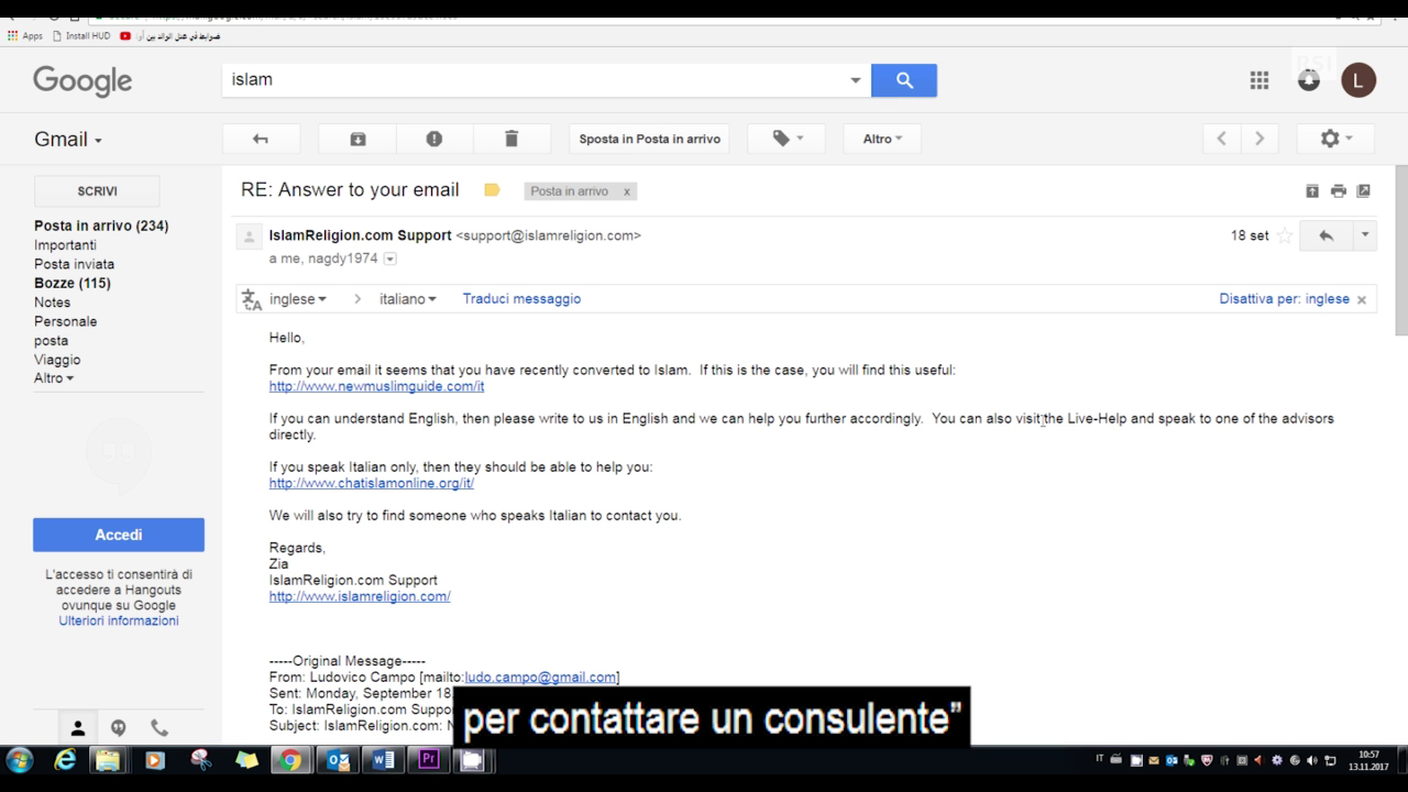Open search options dropdown arrow

coord(855,80)
